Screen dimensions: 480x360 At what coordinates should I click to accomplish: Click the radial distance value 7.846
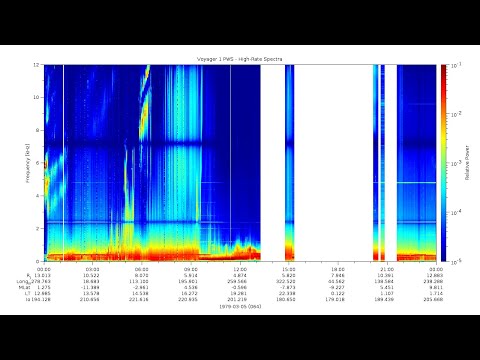click(338, 275)
